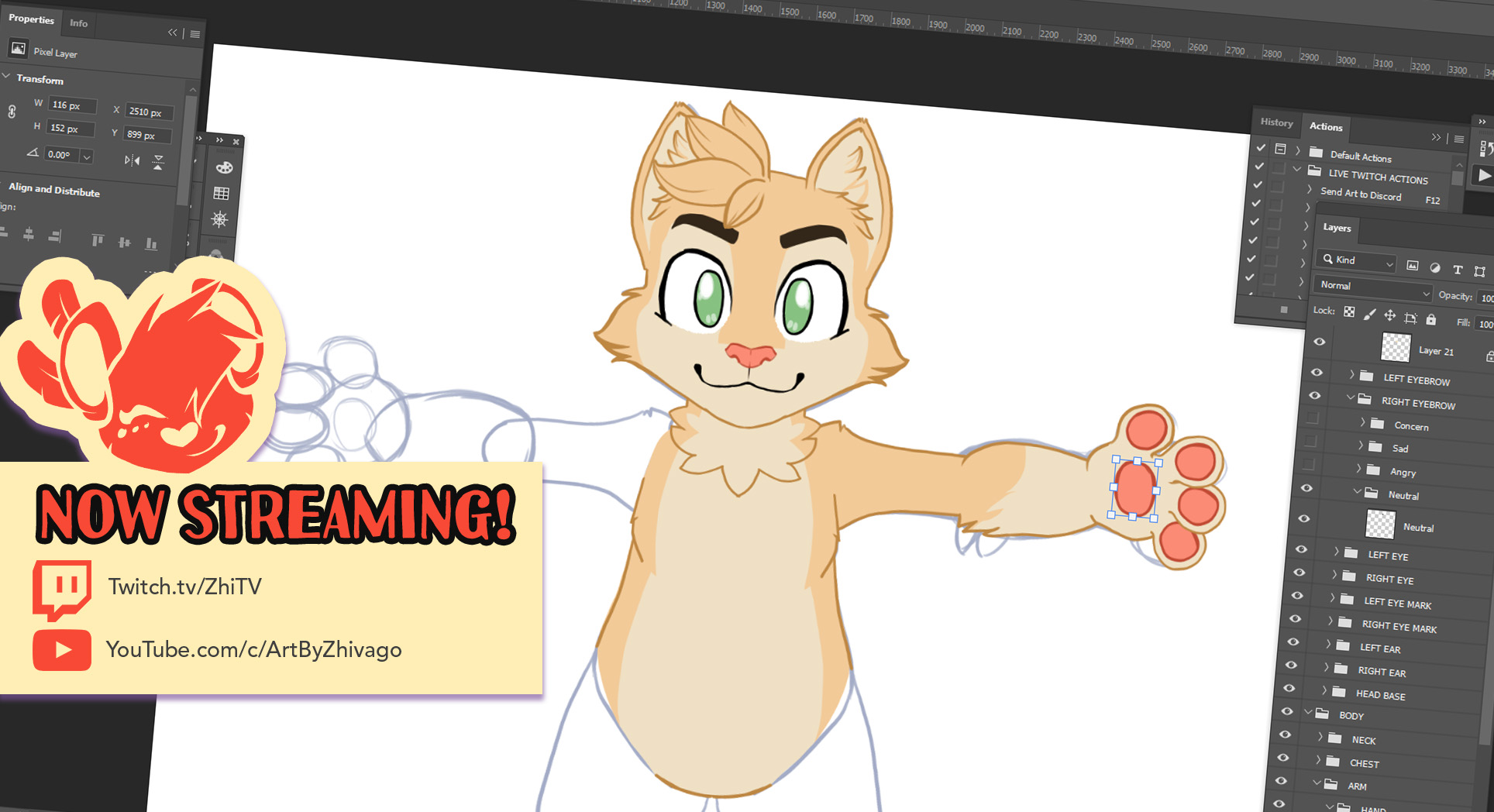The image size is (1494, 812).
Task: Open the wheel-shaped panel icon
Action: (x=219, y=219)
